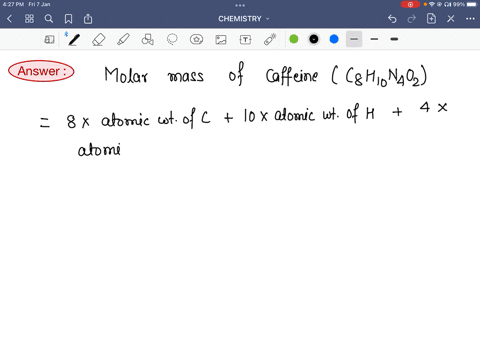Close editing mode with the X
The image size is (480, 360).
click(451, 19)
